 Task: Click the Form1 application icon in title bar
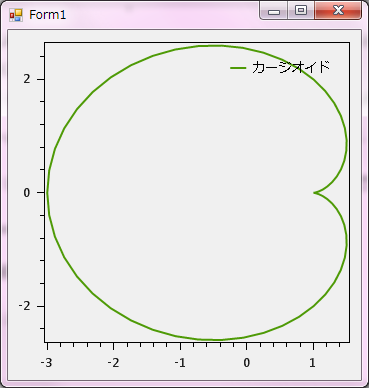click(16, 15)
